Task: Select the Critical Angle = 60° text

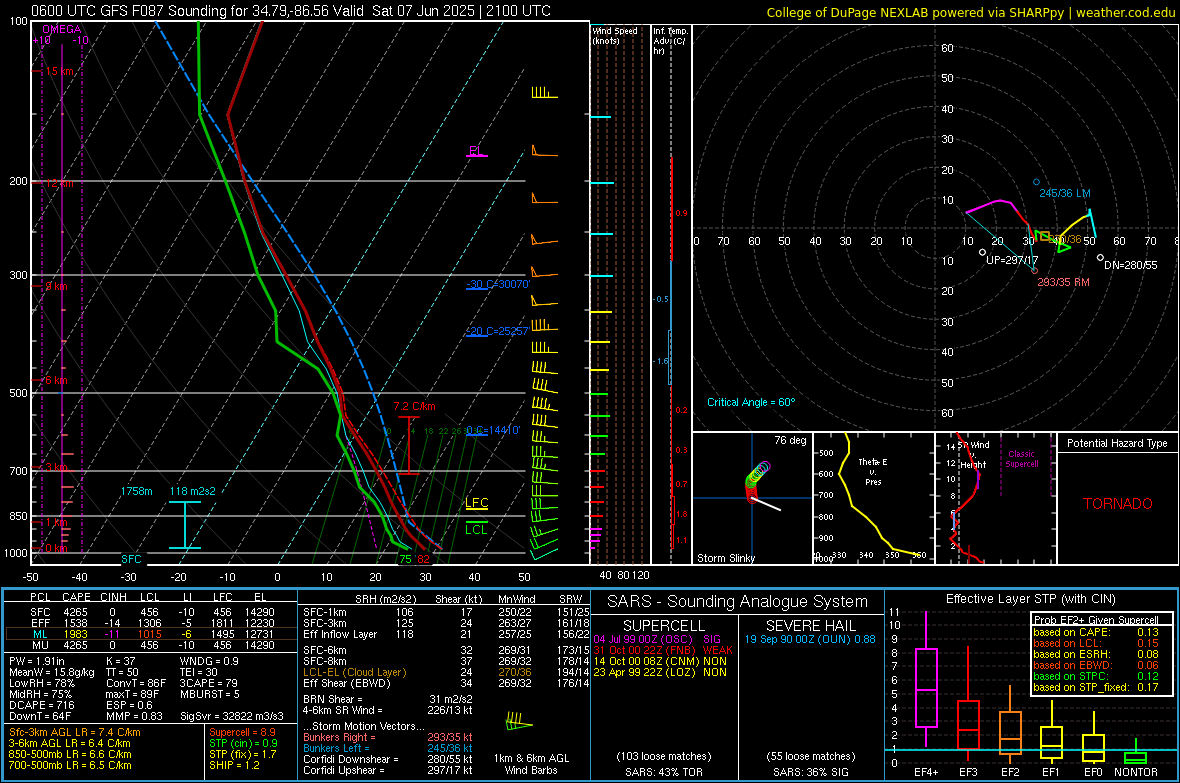Action: (750, 402)
